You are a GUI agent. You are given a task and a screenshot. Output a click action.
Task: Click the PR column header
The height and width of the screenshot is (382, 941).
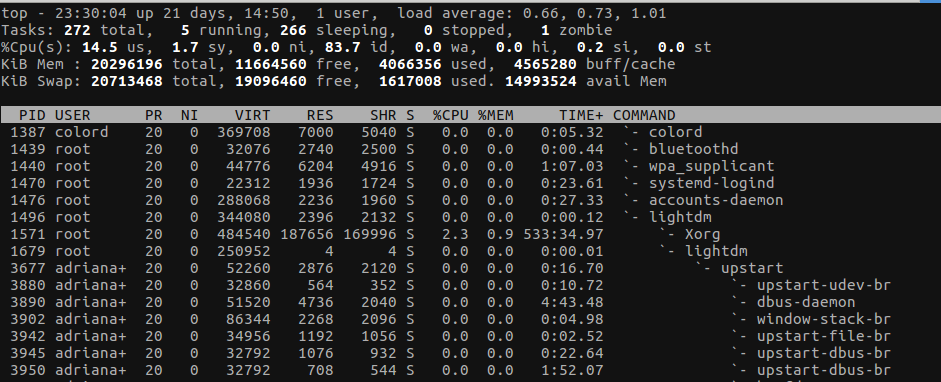154,115
